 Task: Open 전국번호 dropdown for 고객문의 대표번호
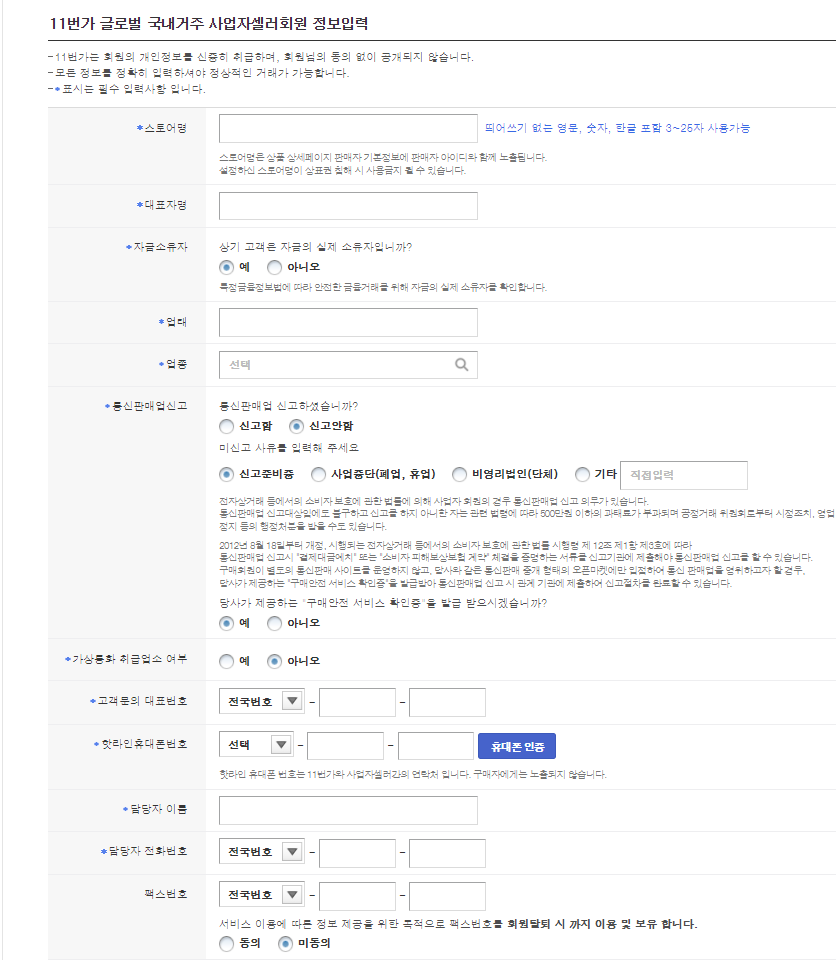click(262, 702)
